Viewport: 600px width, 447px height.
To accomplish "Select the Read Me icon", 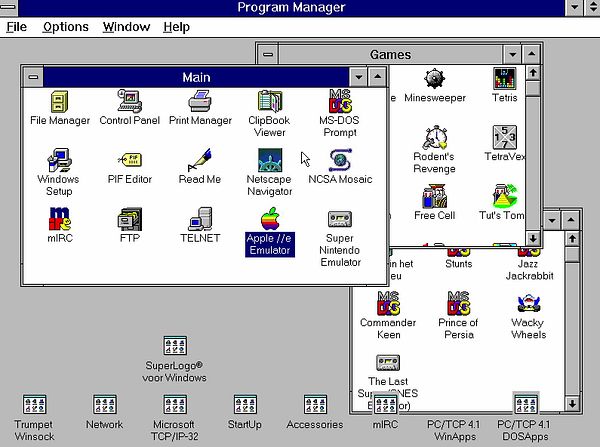I will tap(200, 160).
